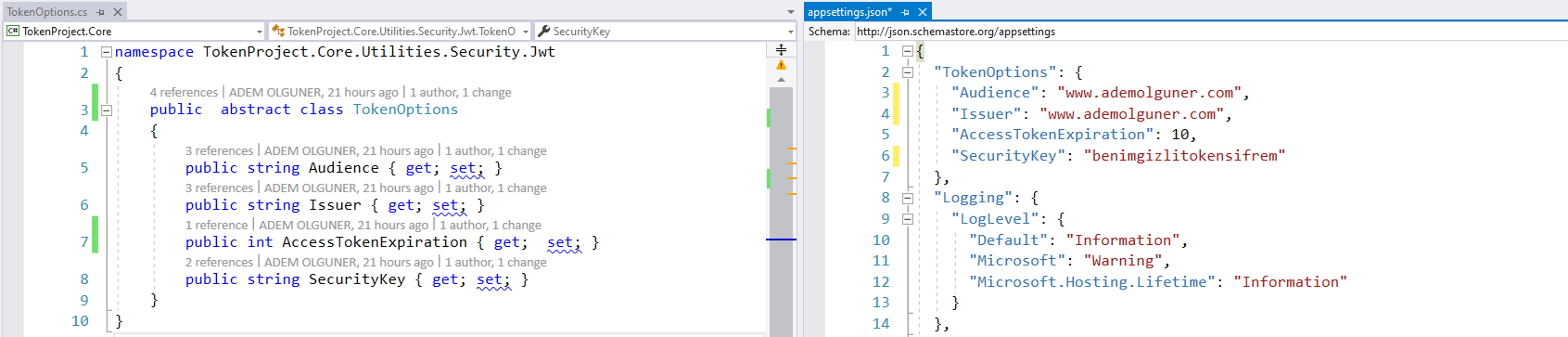This screenshot has height=337, width=1568.
Task: Click the class icon in the type navigation box
Action: coord(277,31)
